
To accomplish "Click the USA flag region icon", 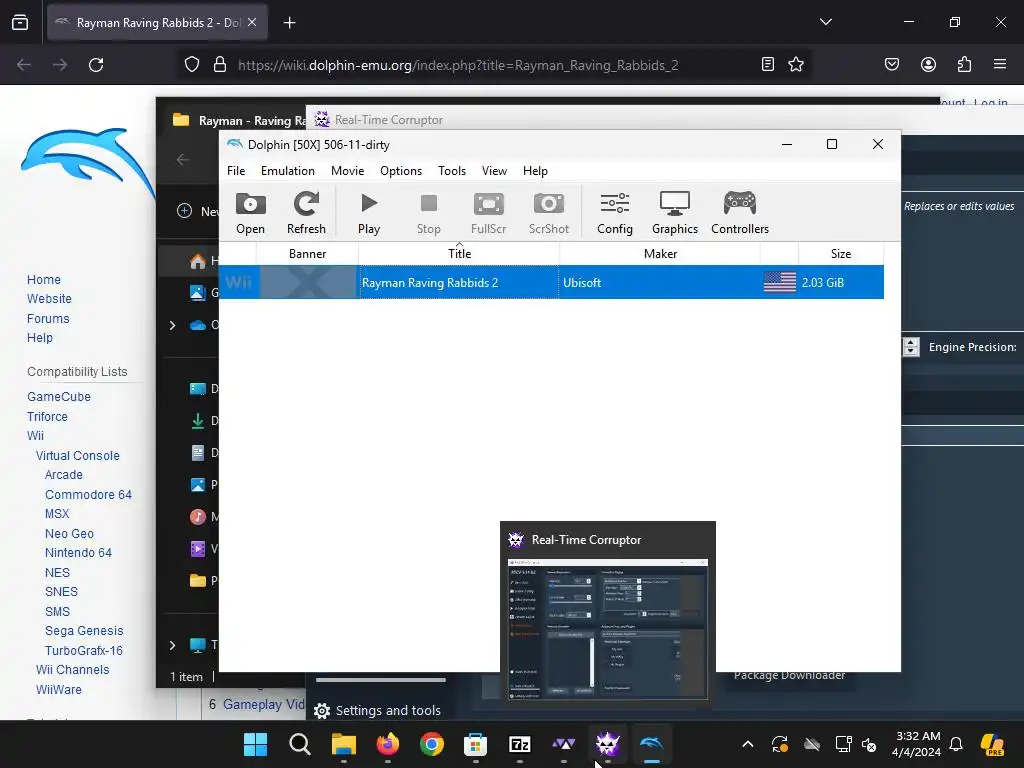I will (x=779, y=282).
